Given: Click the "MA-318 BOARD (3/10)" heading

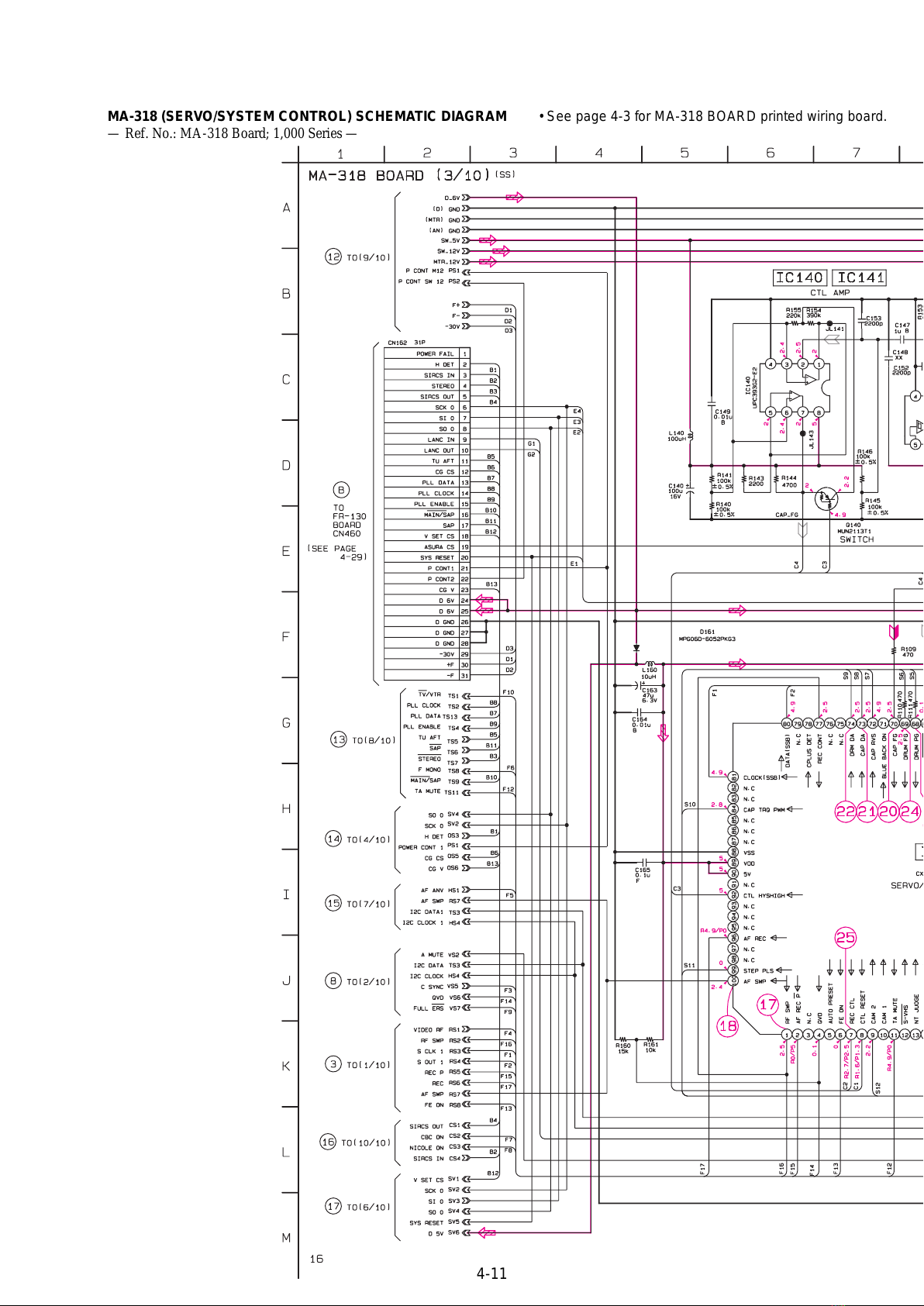Looking at the screenshot, I should click(399, 176).
